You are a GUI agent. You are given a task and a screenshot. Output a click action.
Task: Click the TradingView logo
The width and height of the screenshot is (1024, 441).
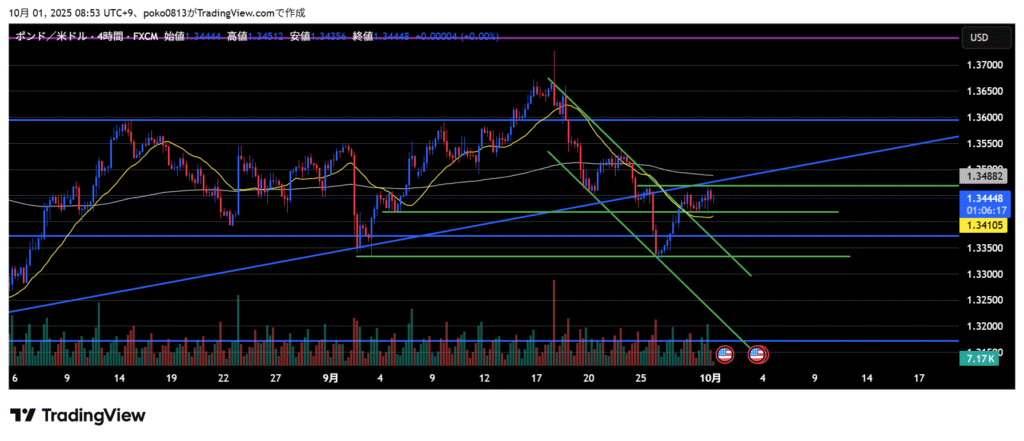coord(78,415)
